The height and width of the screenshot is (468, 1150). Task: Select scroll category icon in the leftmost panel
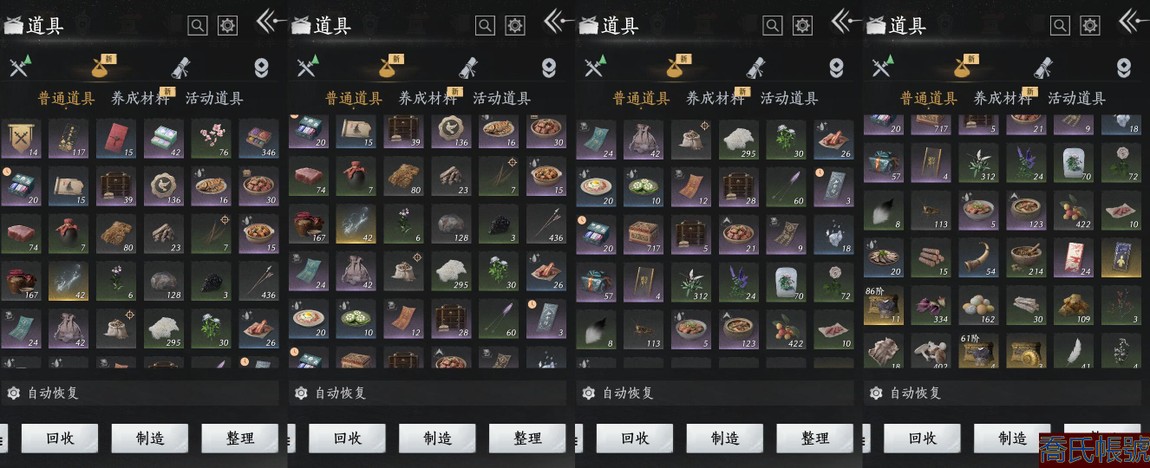coord(182,67)
